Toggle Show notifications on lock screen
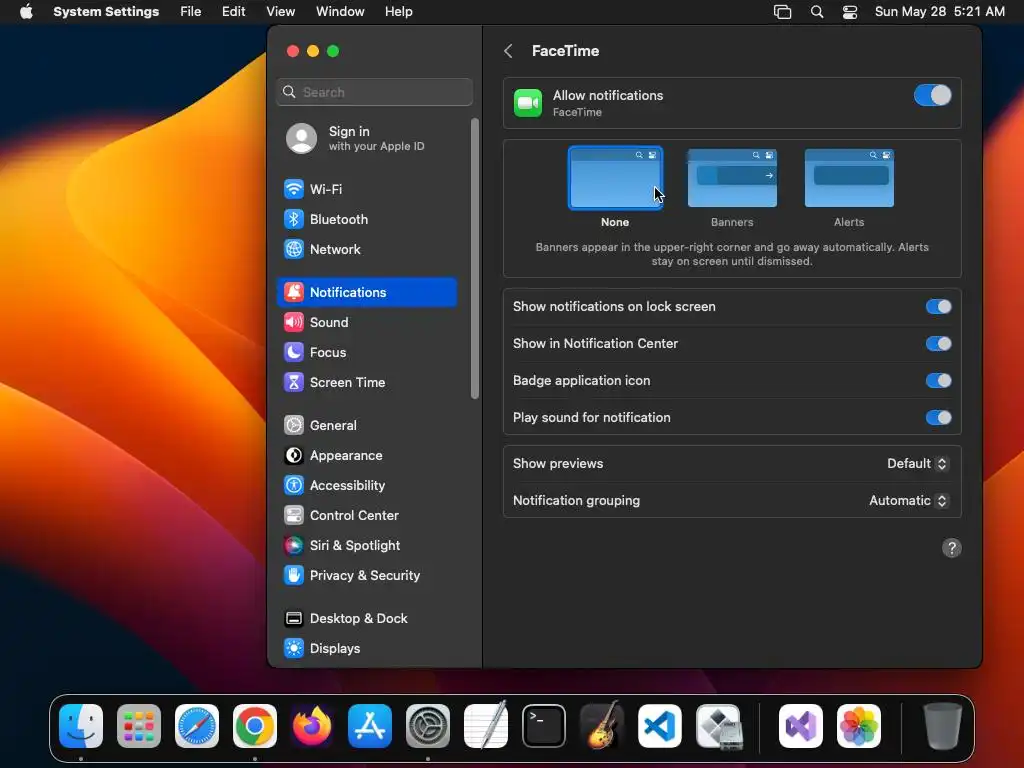Screen dimensions: 1024x768 coord(938,307)
